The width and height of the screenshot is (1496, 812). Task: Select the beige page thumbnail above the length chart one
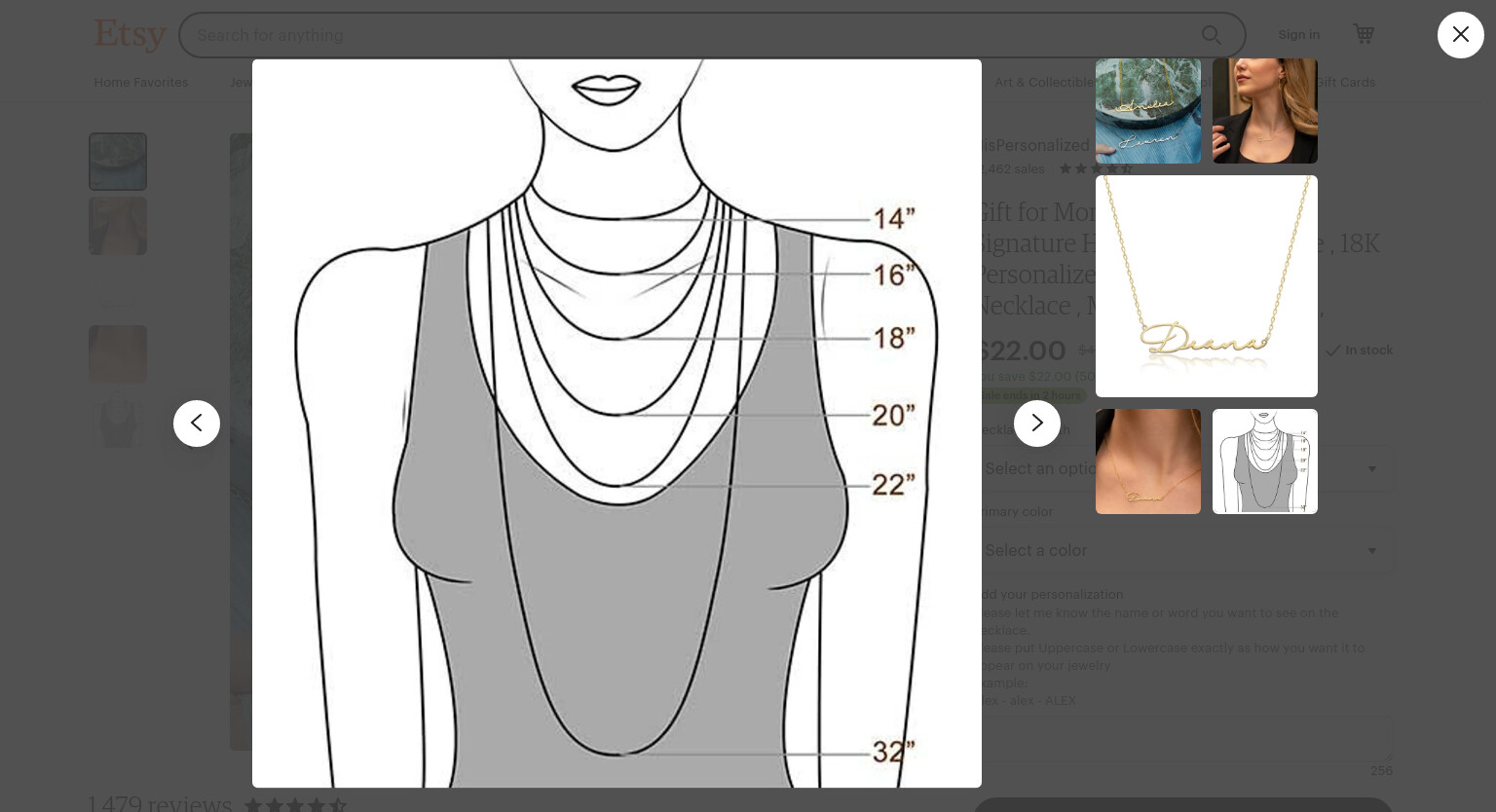click(x=118, y=354)
